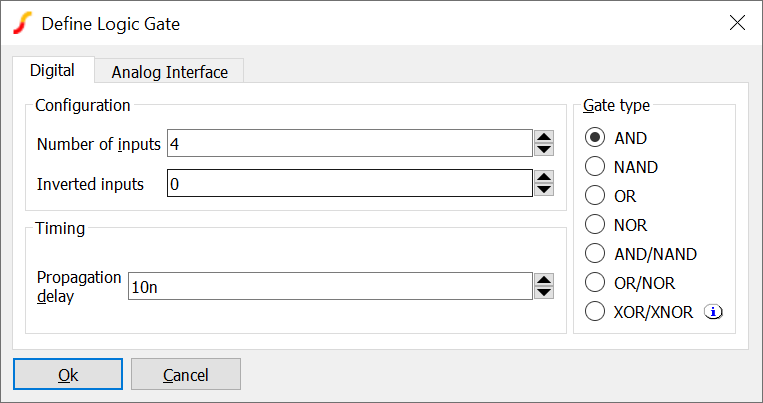Decrease the Propagation delay value
This screenshot has width=763, height=403.
pos(544,293)
